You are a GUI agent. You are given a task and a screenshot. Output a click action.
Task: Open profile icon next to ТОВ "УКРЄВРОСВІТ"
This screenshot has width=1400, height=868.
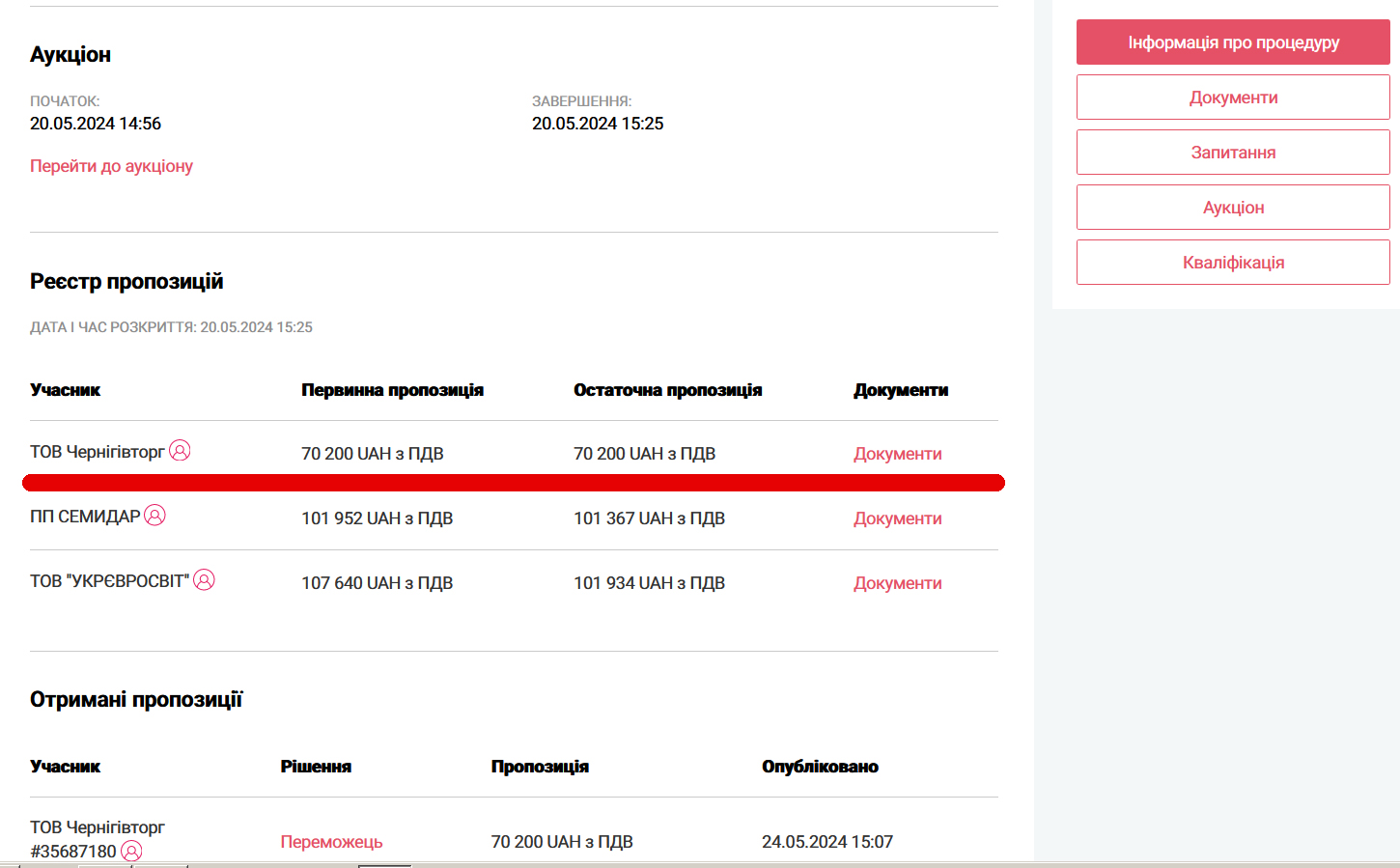(204, 580)
